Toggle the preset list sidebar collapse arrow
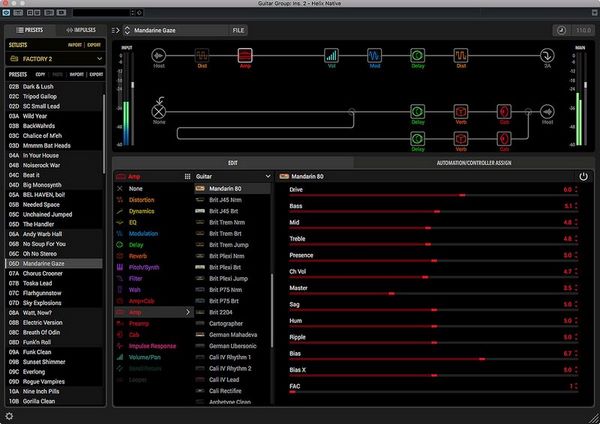This screenshot has width=600, height=424. (x=116, y=30)
